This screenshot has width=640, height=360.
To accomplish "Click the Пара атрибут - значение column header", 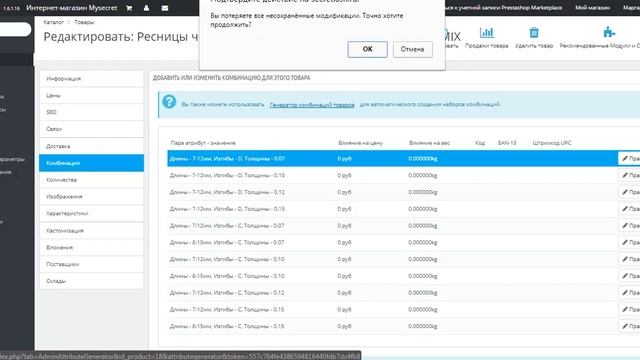I will tap(203, 143).
